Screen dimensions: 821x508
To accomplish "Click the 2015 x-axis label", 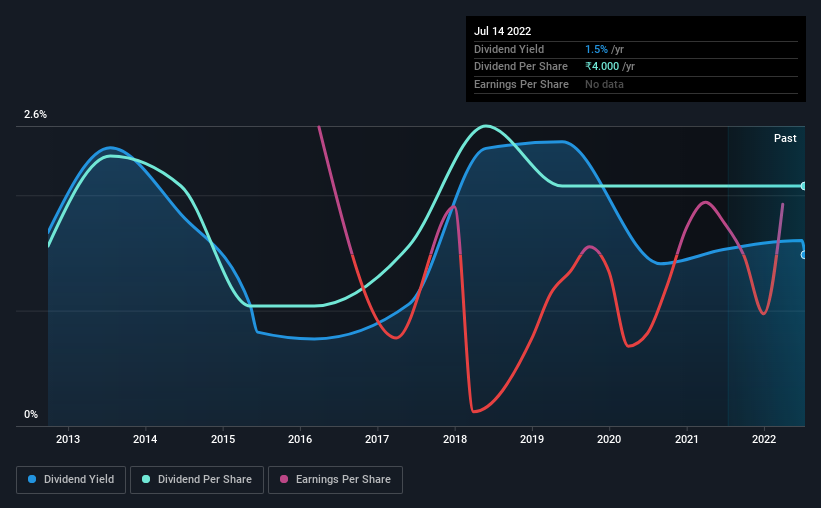I will point(223,439).
